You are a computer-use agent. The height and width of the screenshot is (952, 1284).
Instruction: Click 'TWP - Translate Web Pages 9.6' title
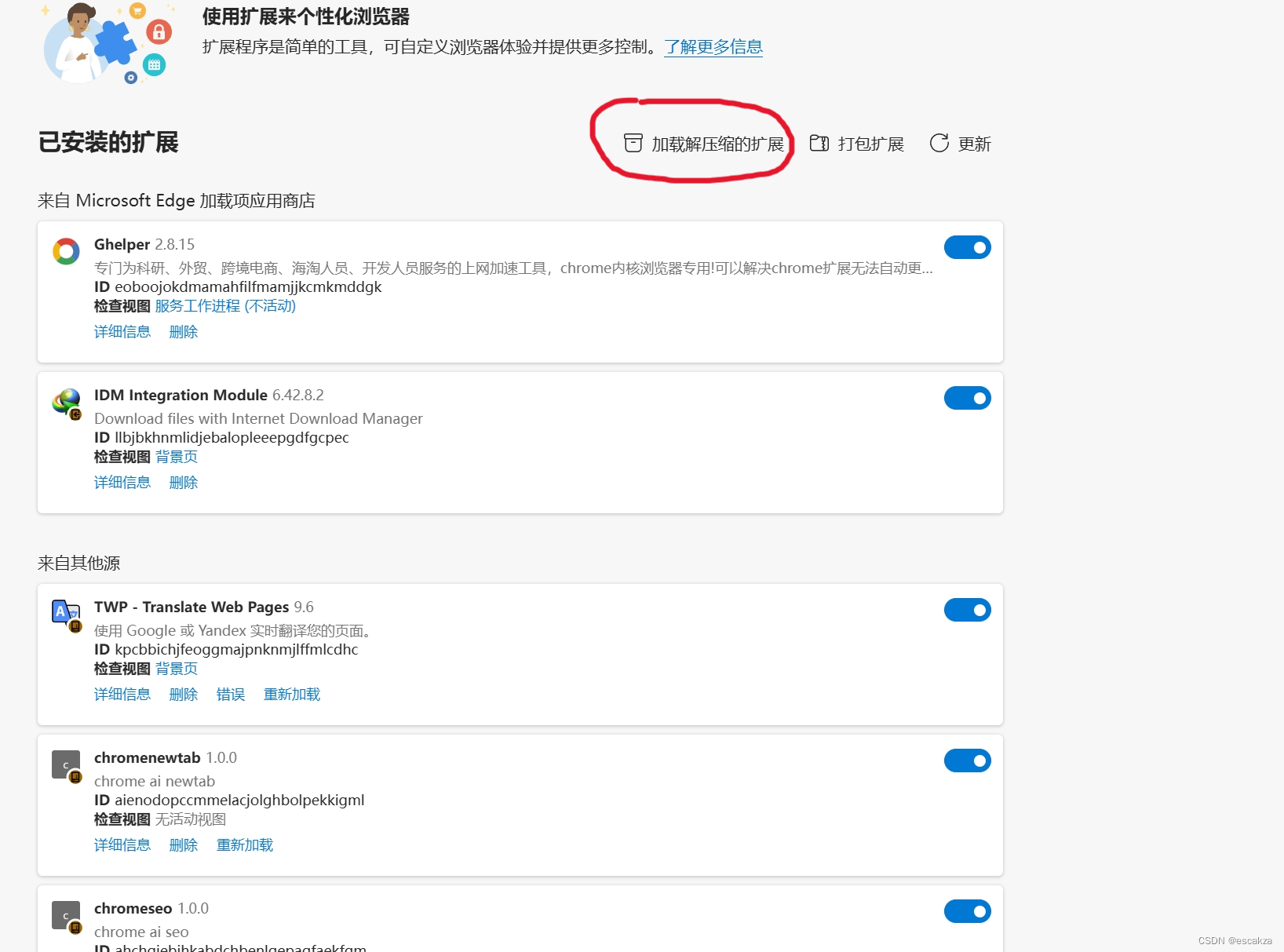pos(204,607)
